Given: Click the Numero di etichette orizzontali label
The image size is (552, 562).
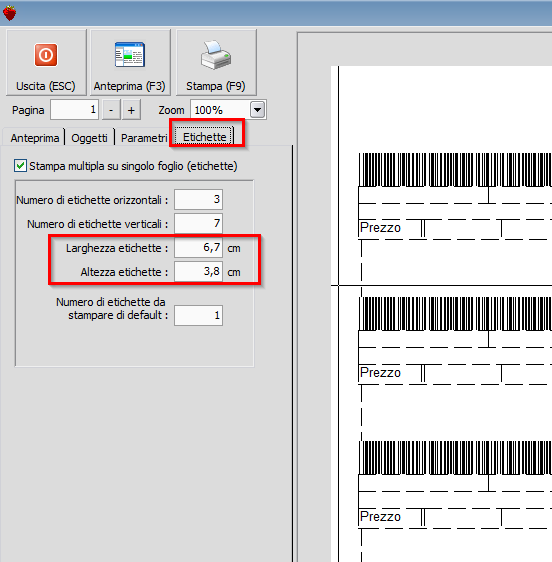Looking at the screenshot, I should pos(92,200).
